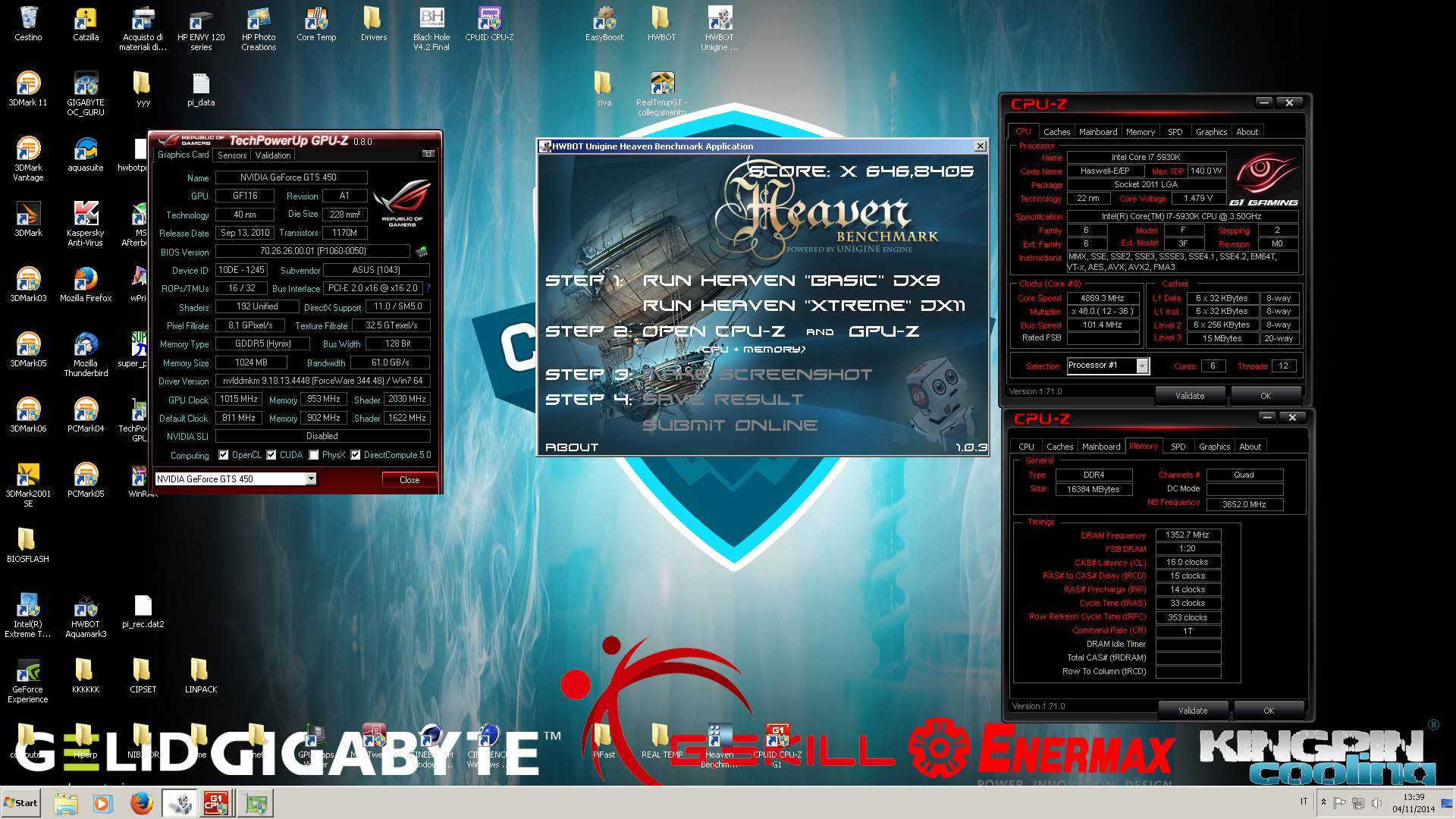Click RUN HEAVEN "BASIC" DX9 option

(791, 281)
